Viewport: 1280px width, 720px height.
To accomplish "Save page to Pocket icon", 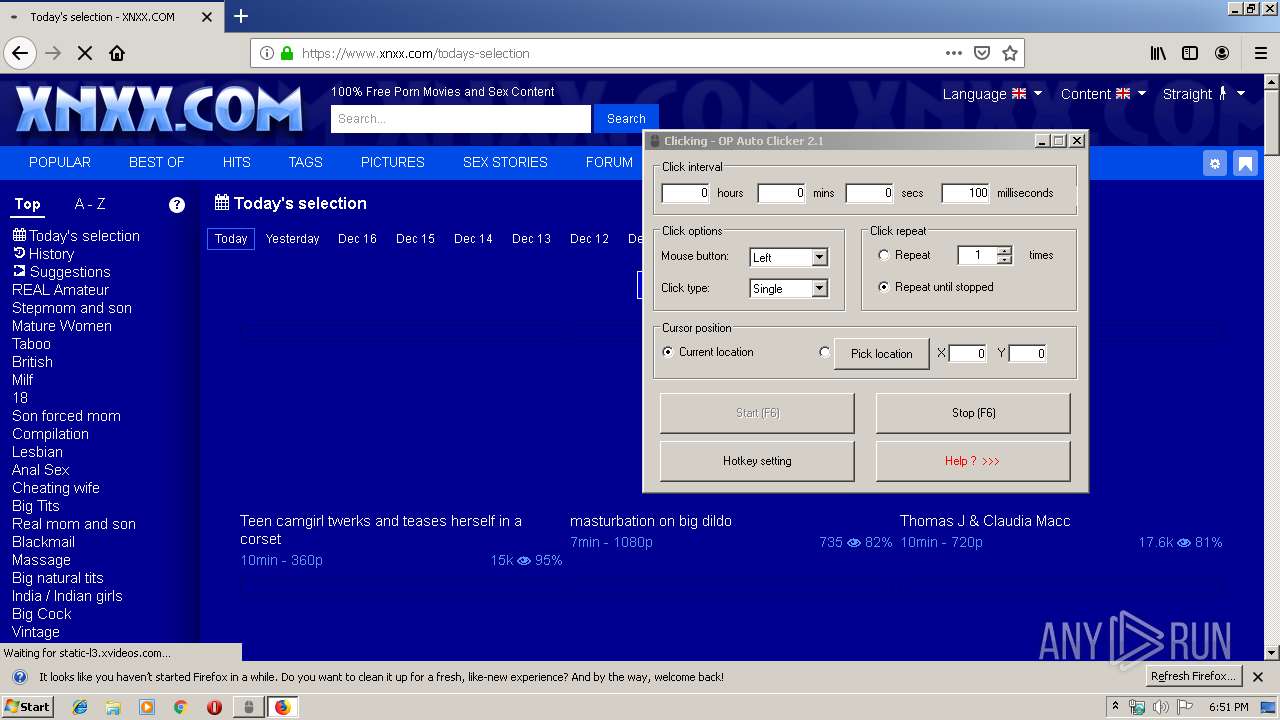I will pyautogui.click(x=982, y=53).
